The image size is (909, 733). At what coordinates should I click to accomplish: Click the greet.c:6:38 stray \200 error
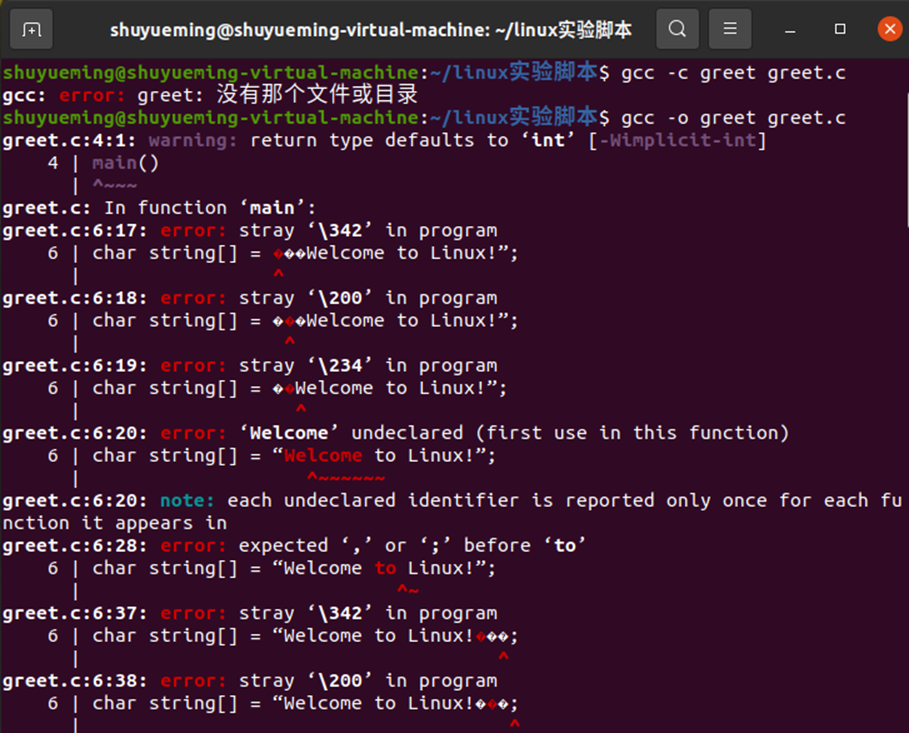click(x=250, y=680)
